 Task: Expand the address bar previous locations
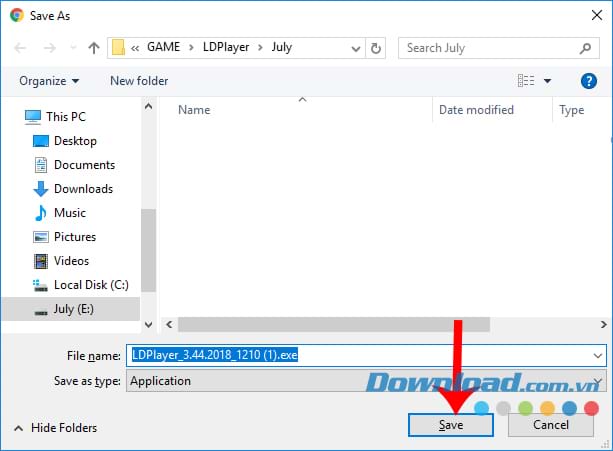(355, 48)
